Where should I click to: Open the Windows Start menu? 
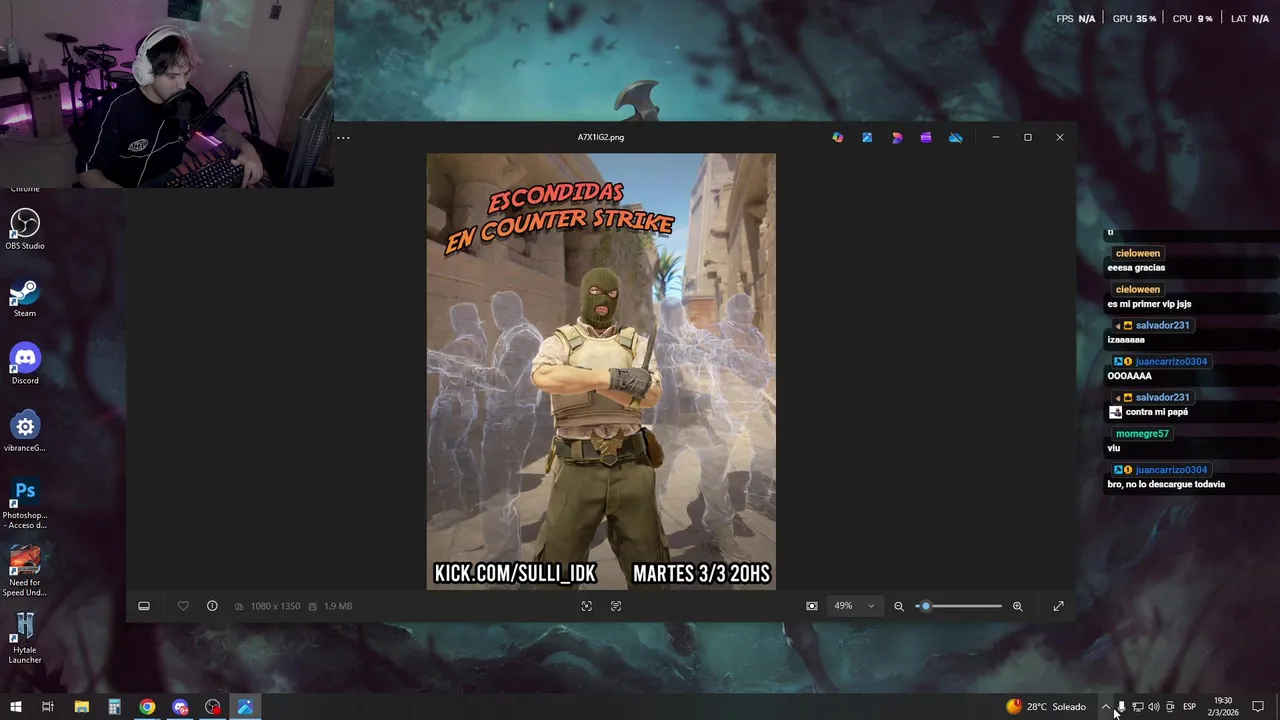pos(15,707)
